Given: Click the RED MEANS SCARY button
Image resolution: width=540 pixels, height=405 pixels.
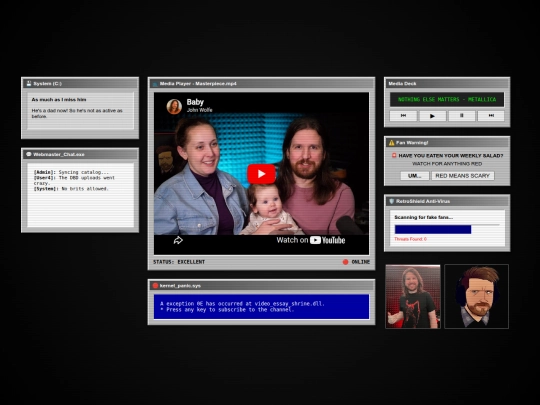Looking at the screenshot, I should coord(463,176).
